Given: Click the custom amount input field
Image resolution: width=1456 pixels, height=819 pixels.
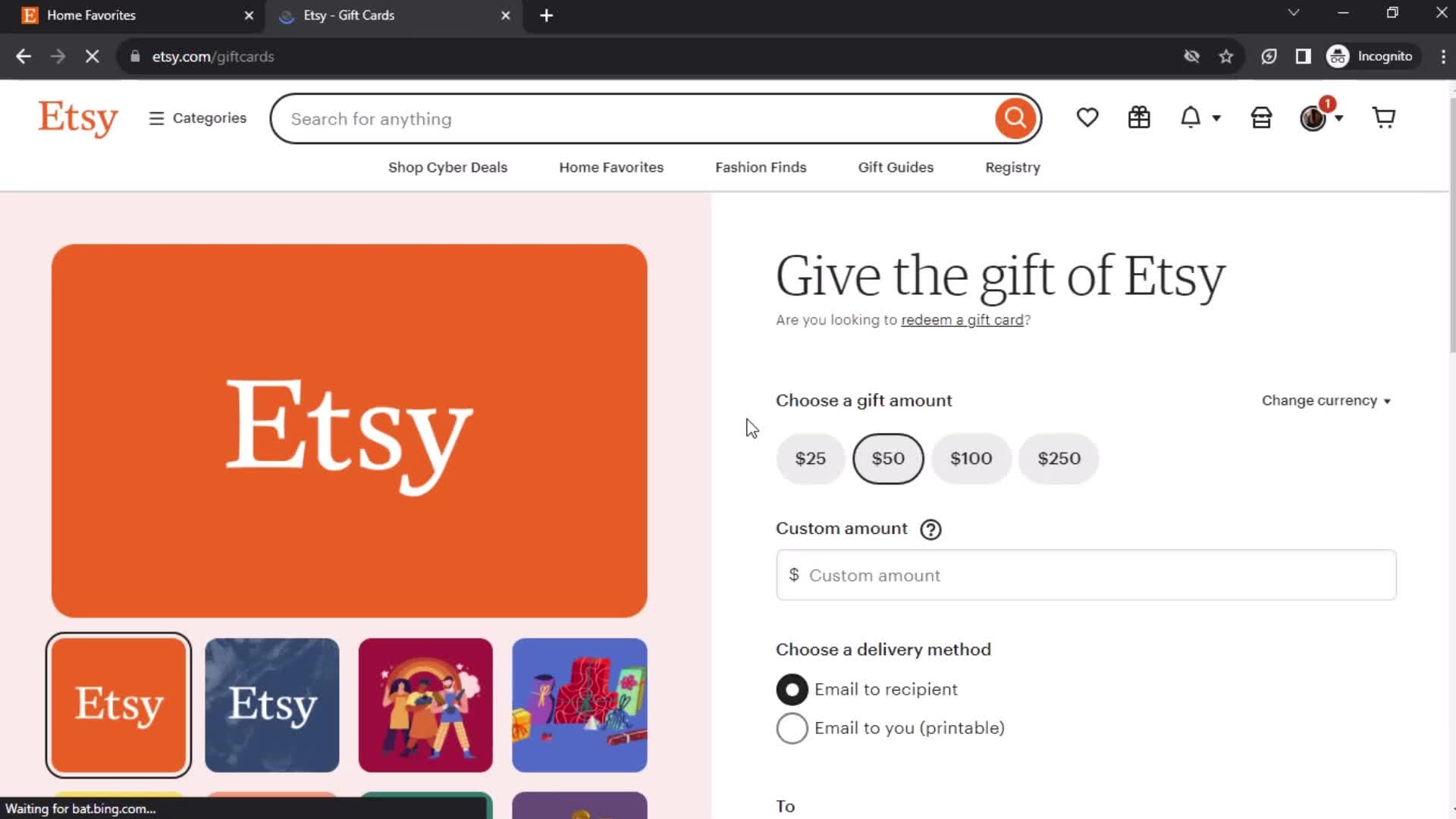Looking at the screenshot, I should coord(1087,575).
